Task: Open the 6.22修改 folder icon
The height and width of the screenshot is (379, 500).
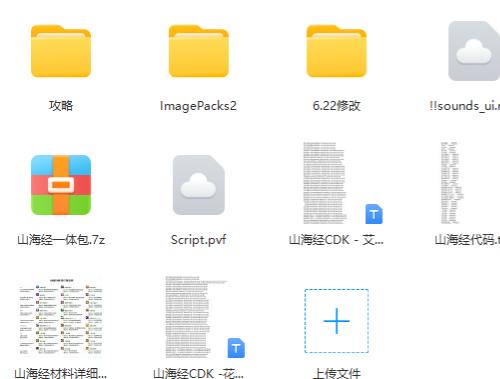Action: [x=336, y=51]
